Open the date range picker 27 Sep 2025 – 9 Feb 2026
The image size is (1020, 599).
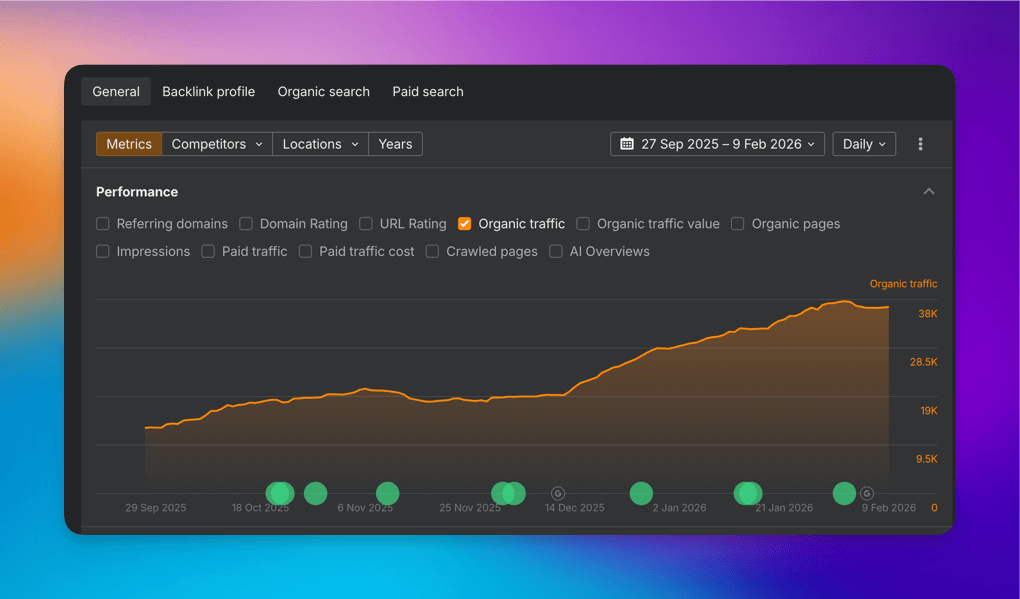pos(718,144)
